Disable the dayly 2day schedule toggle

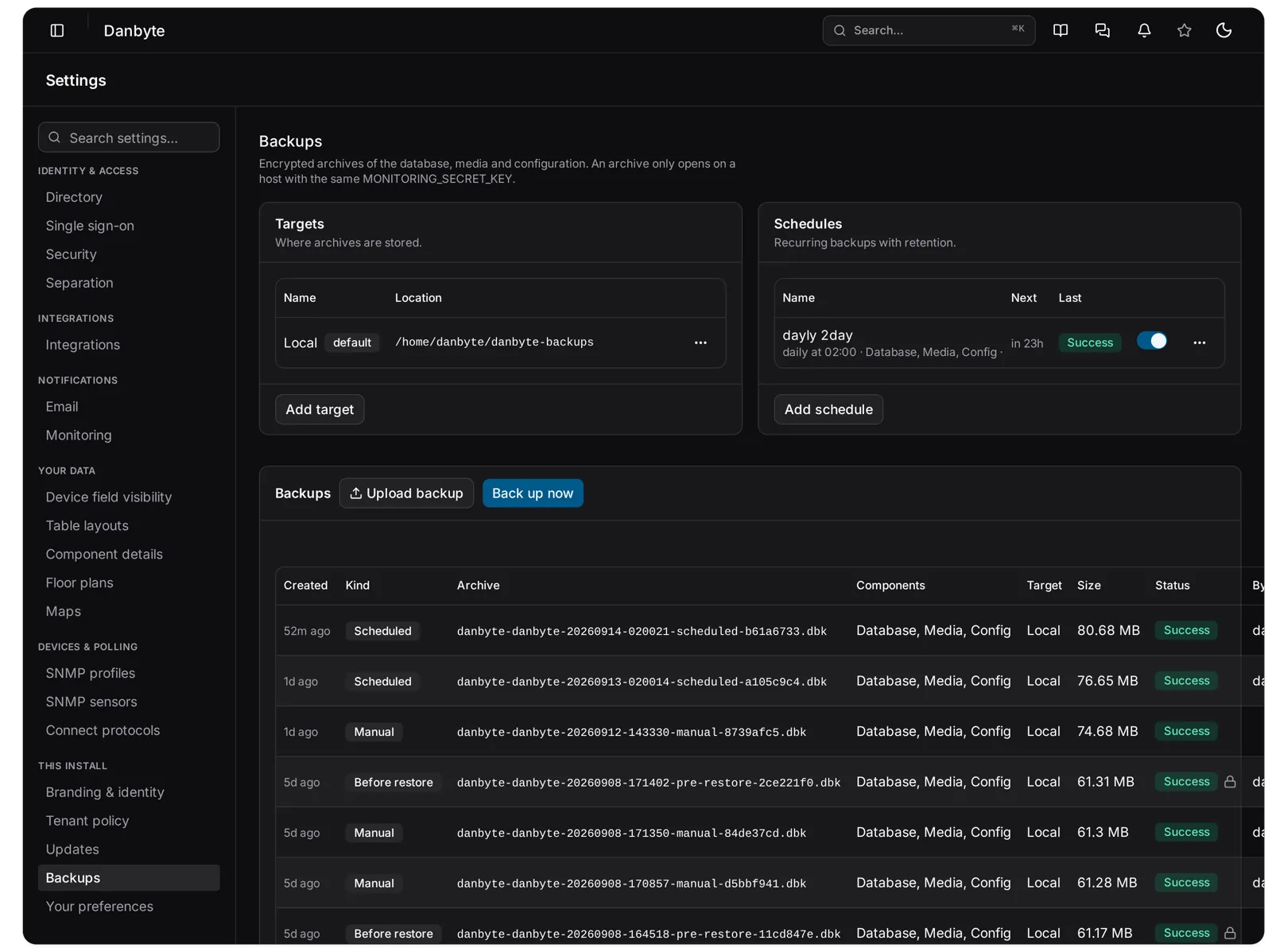coord(1152,341)
